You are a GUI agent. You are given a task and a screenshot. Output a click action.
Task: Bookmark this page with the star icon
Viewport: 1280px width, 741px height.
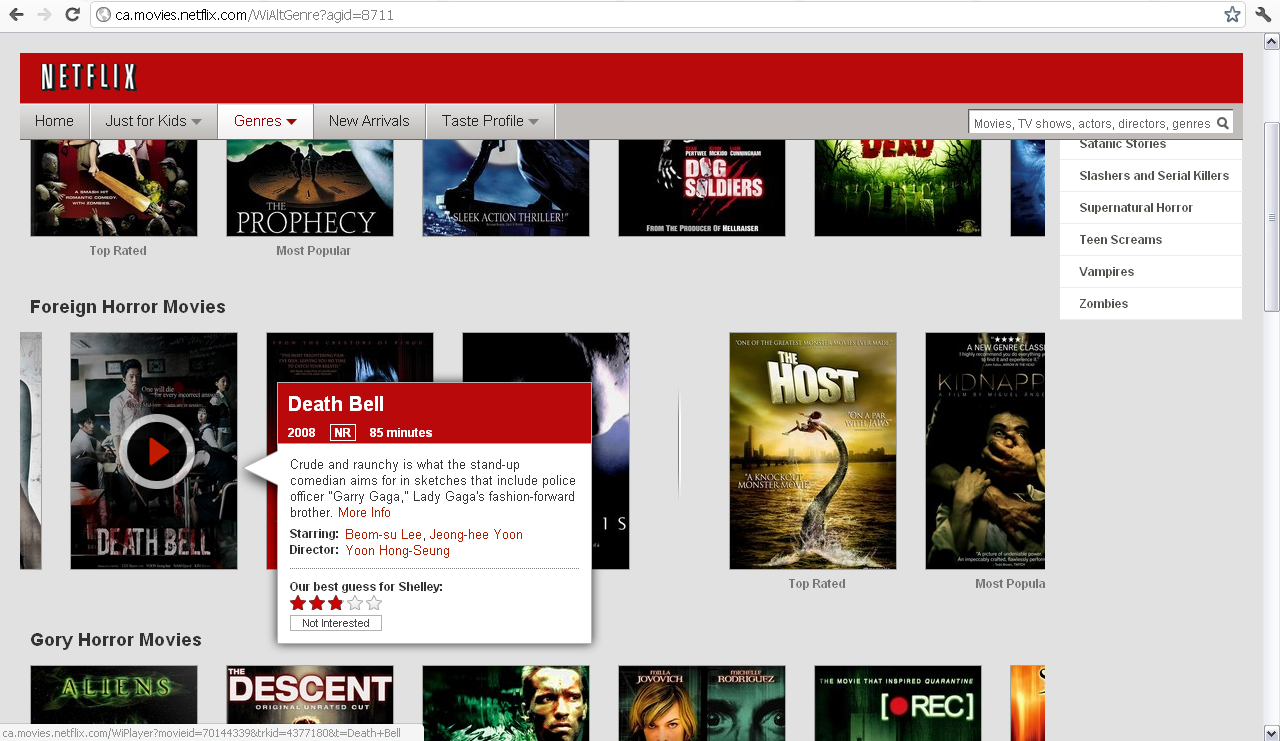1232,15
